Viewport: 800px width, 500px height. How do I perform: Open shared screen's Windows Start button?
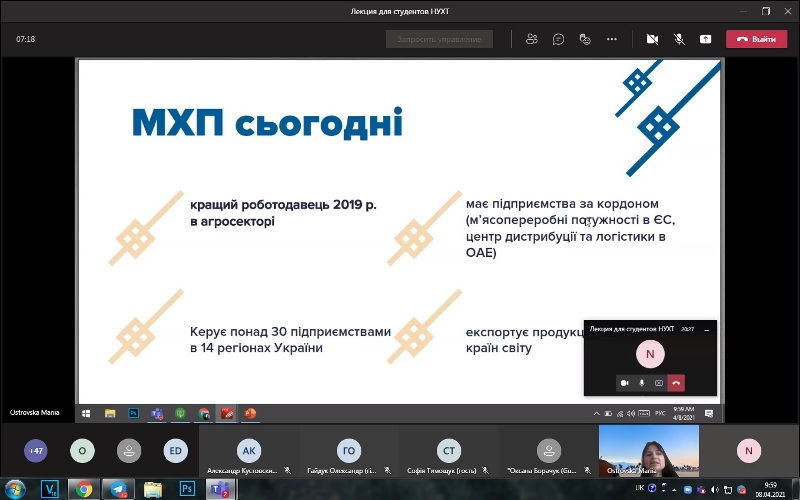point(86,413)
